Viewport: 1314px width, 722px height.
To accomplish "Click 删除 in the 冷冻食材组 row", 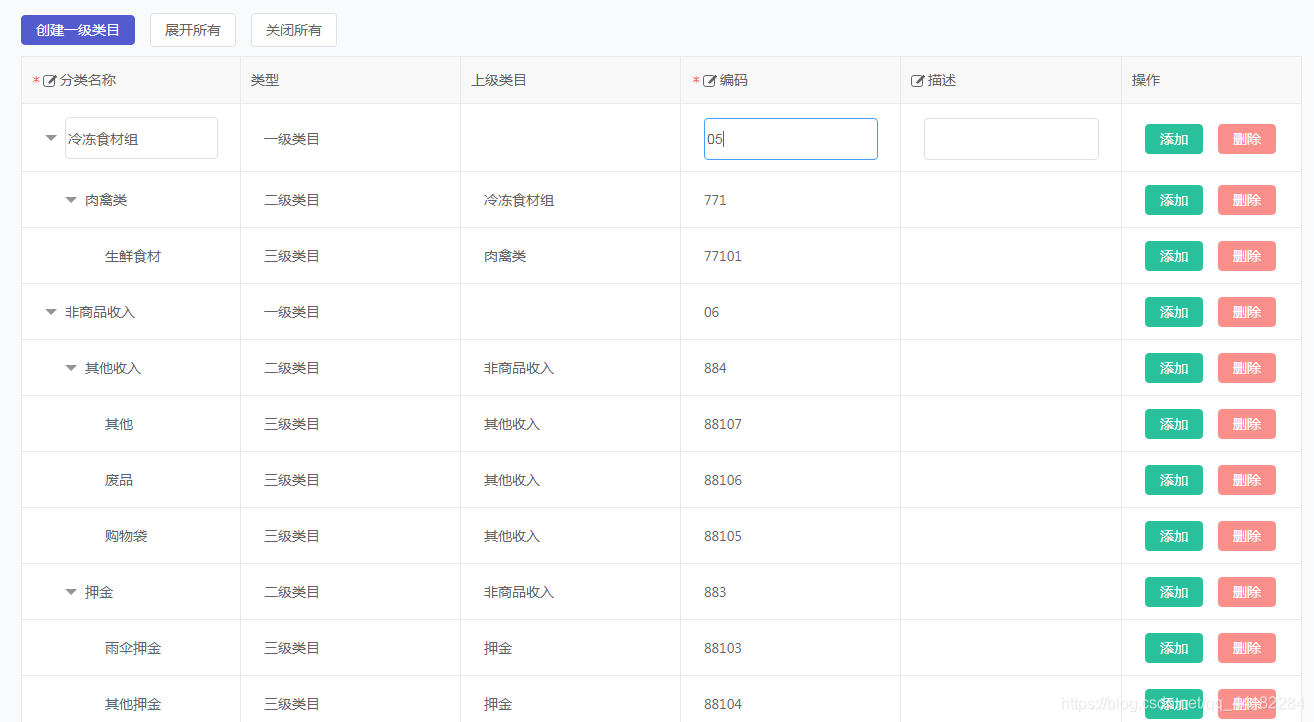I will click(x=1247, y=139).
